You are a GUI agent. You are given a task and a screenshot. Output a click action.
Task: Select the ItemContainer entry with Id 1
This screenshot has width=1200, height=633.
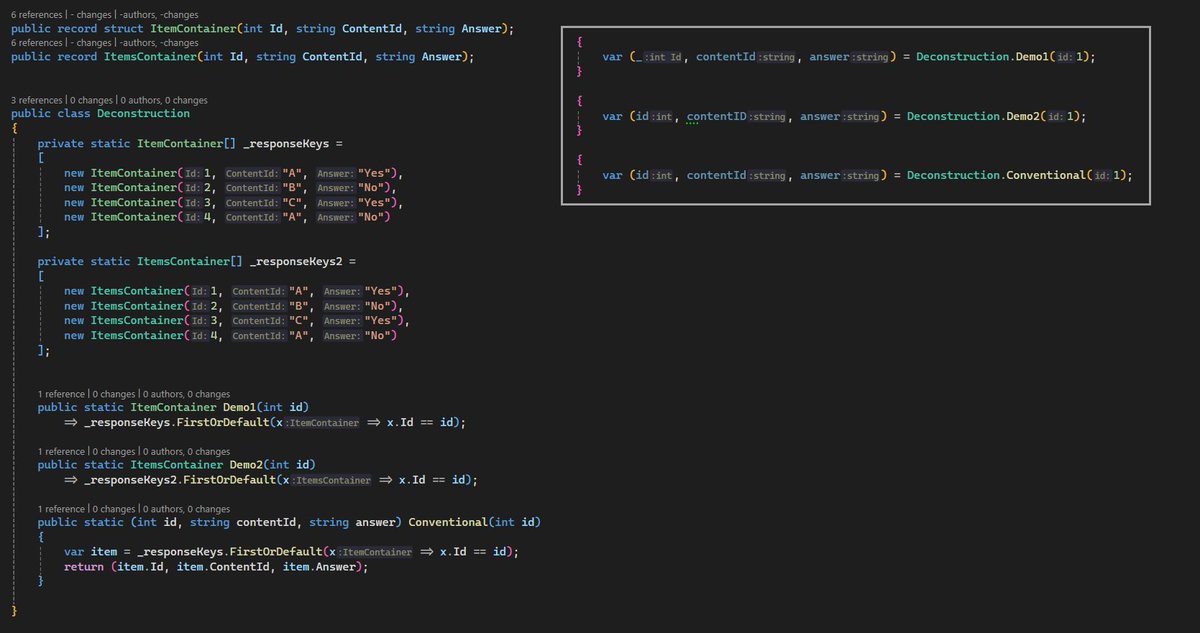tap(234, 174)
